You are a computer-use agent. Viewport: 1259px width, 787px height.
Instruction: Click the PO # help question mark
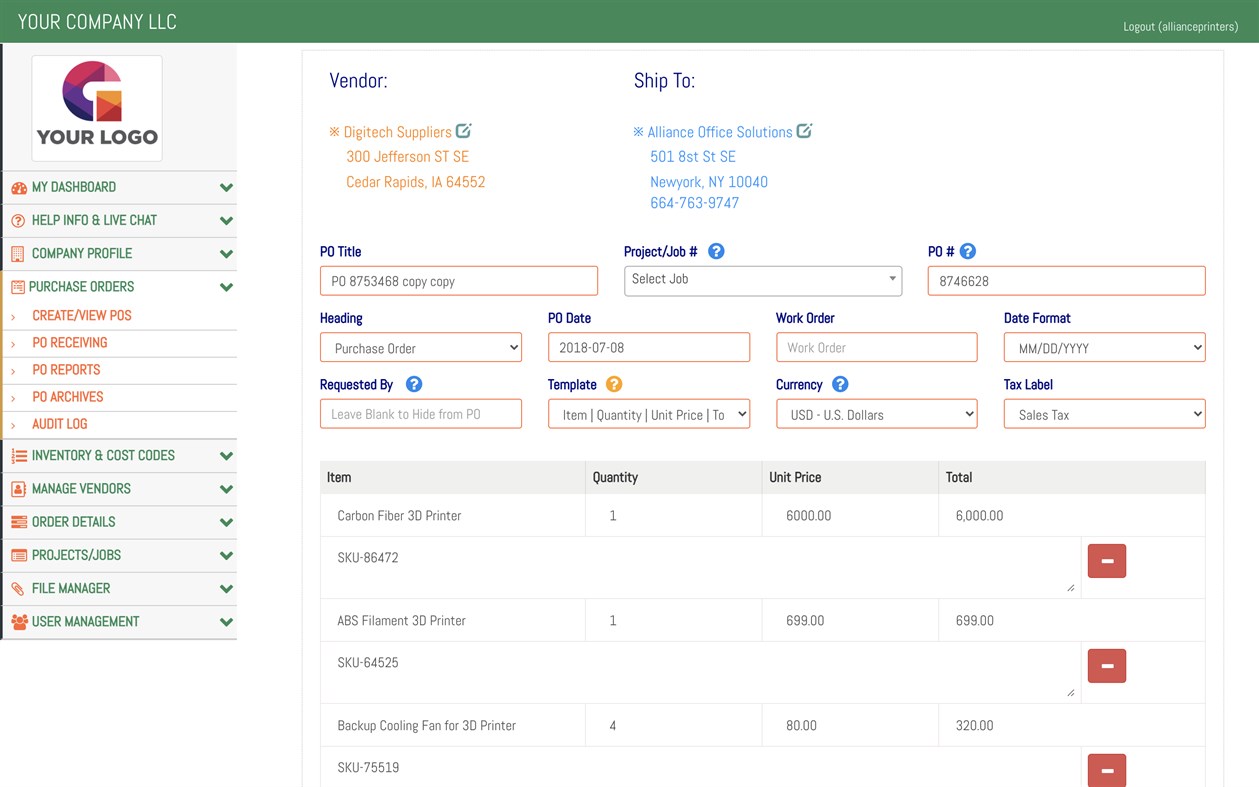click(x=961, y=251)
